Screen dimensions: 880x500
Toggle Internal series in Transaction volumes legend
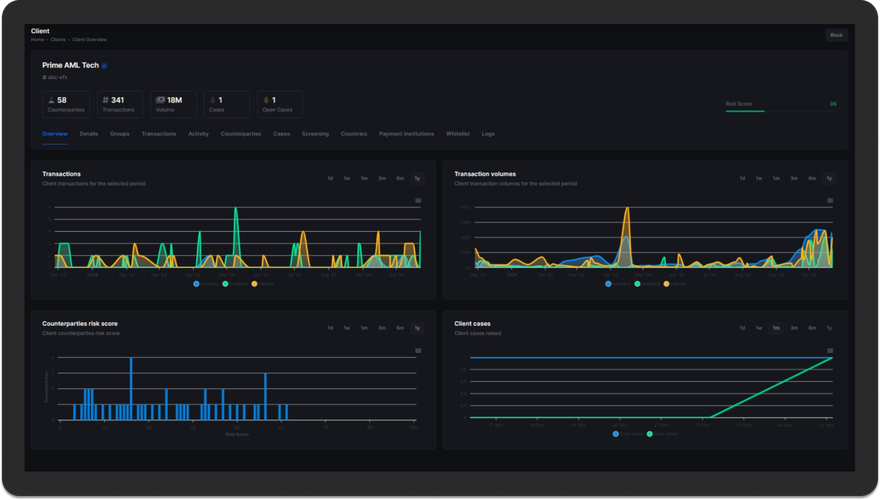(x=675, y=284)
